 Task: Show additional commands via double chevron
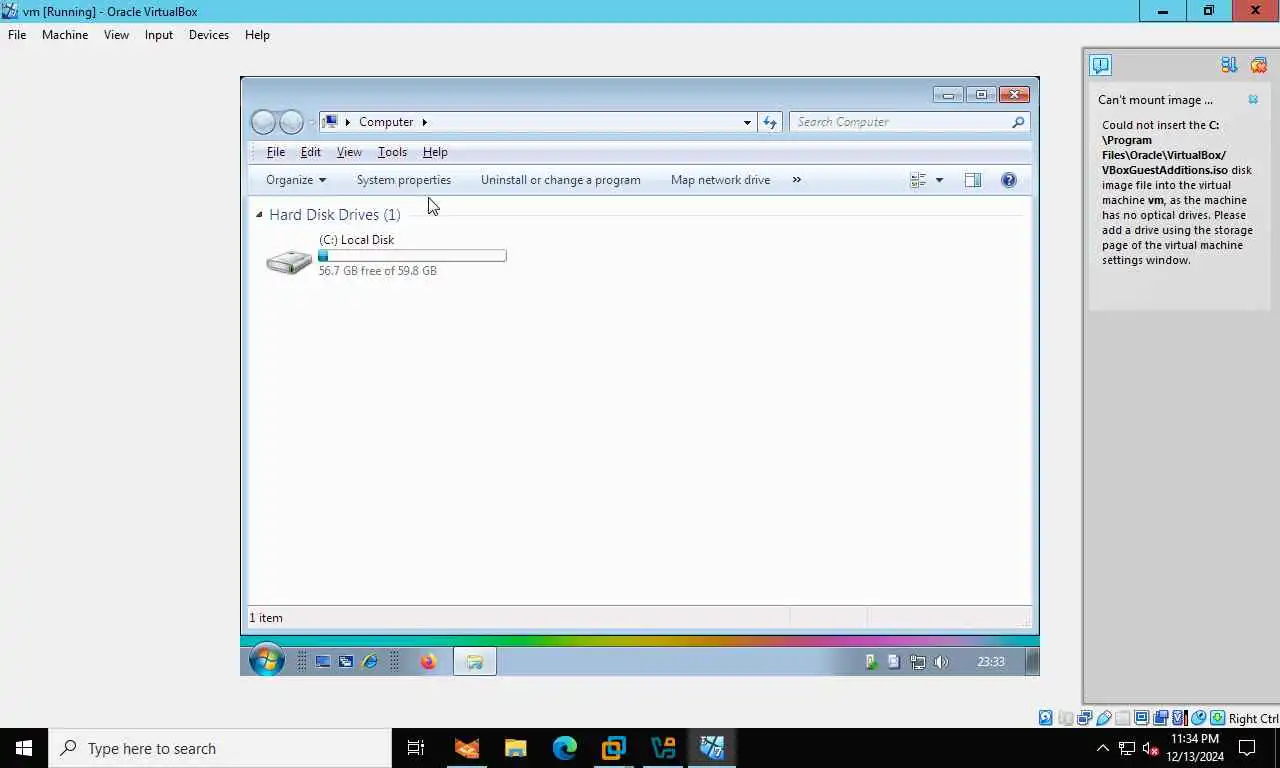[797, 180]
